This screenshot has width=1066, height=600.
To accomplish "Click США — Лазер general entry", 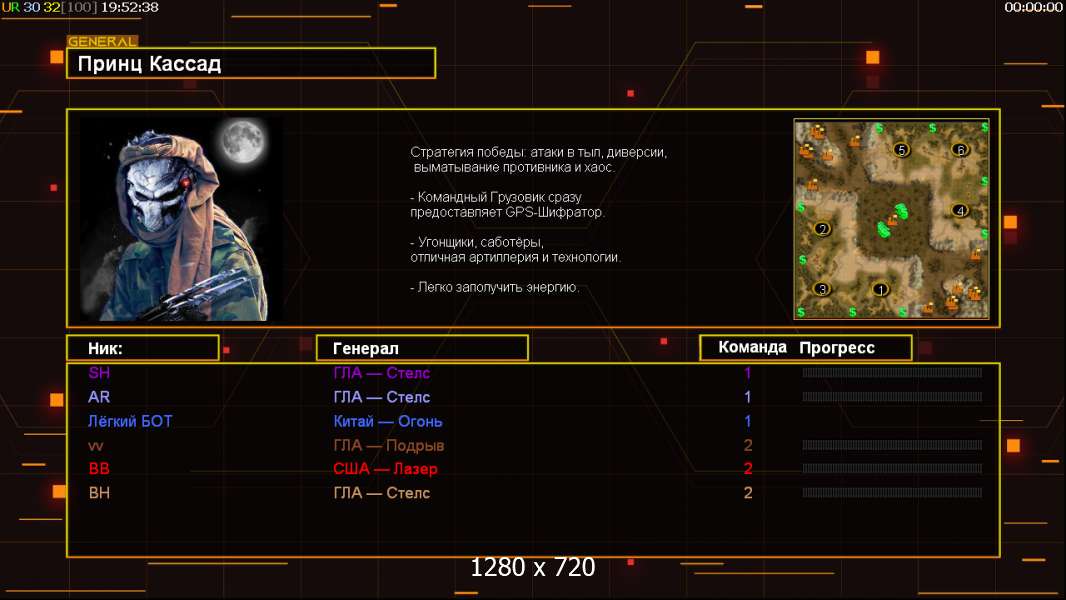I will click(385, 469).
